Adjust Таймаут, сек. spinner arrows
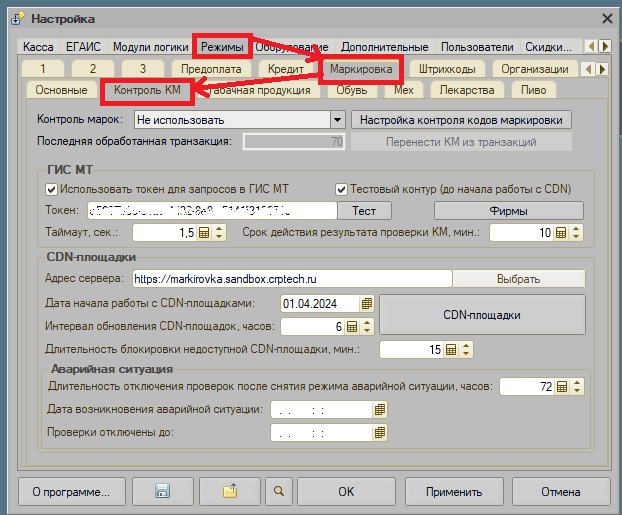The image size is (622, 515). pyautogui.click(x=219, y=233)
